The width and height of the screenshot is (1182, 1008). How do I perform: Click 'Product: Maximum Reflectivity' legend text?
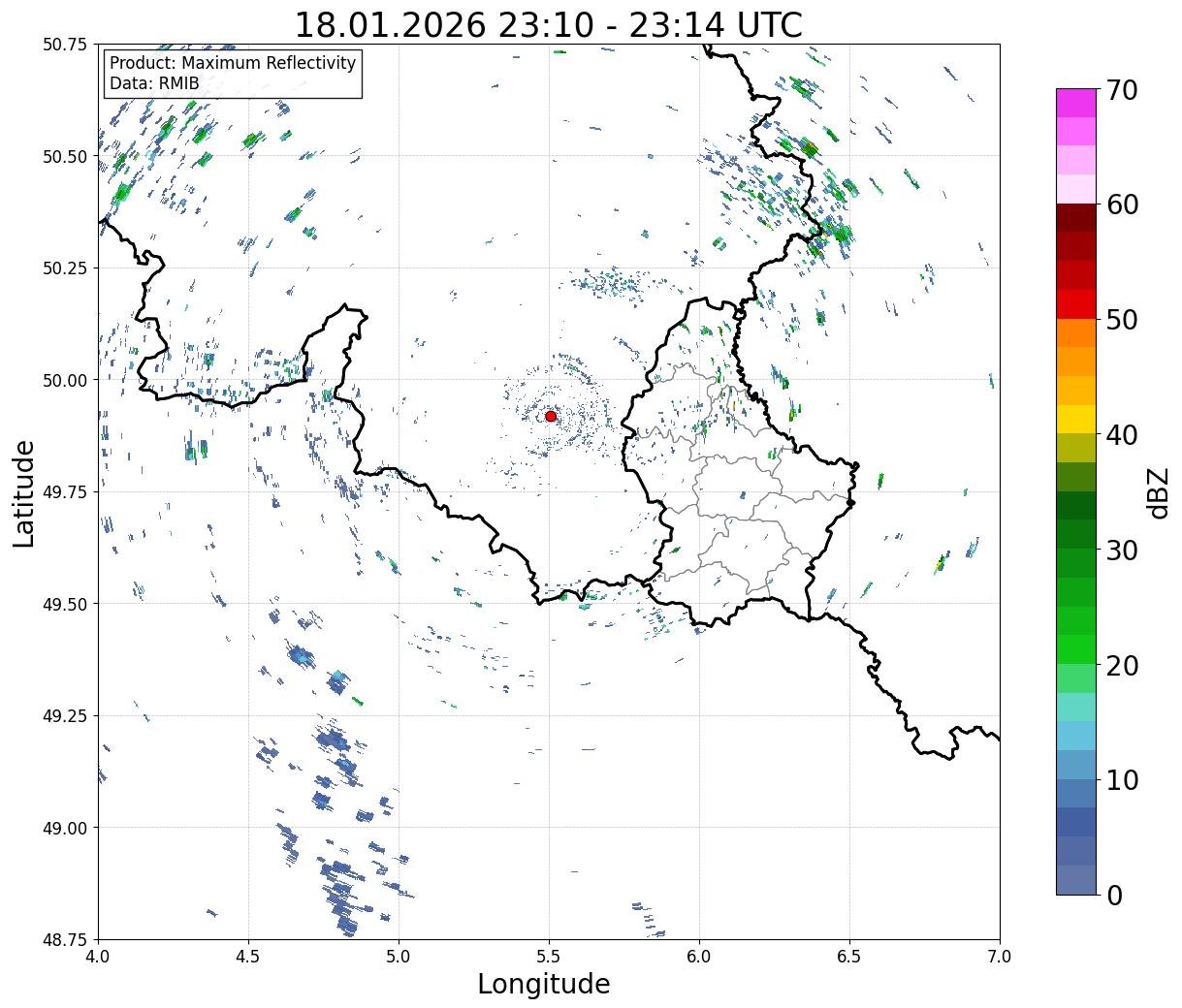pos(233,63)
